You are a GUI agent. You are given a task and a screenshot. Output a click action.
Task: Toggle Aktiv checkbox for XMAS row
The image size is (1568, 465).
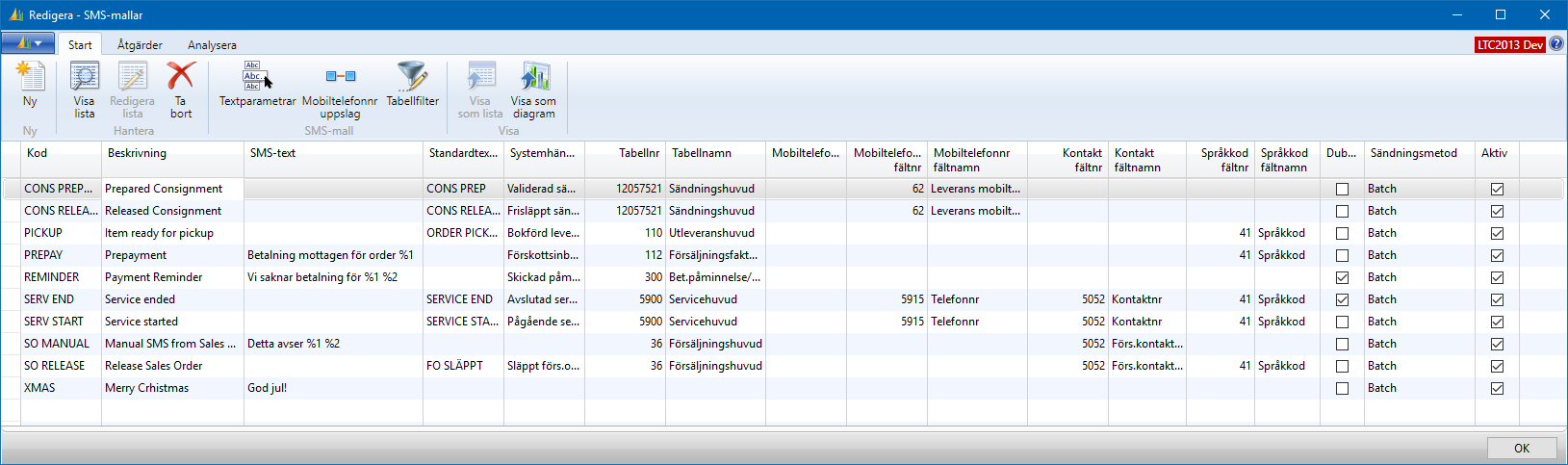click(x=1497, y=388)
